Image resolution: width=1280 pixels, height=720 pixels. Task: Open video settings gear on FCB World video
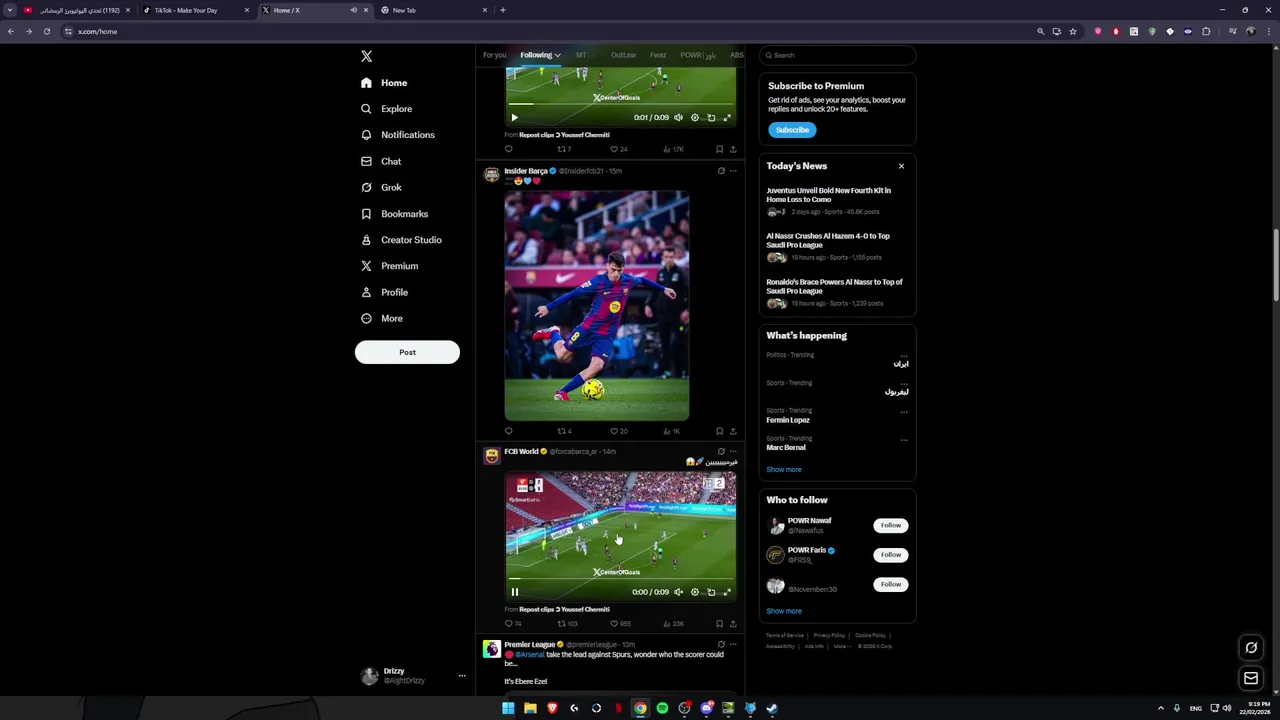coord(695,592)
